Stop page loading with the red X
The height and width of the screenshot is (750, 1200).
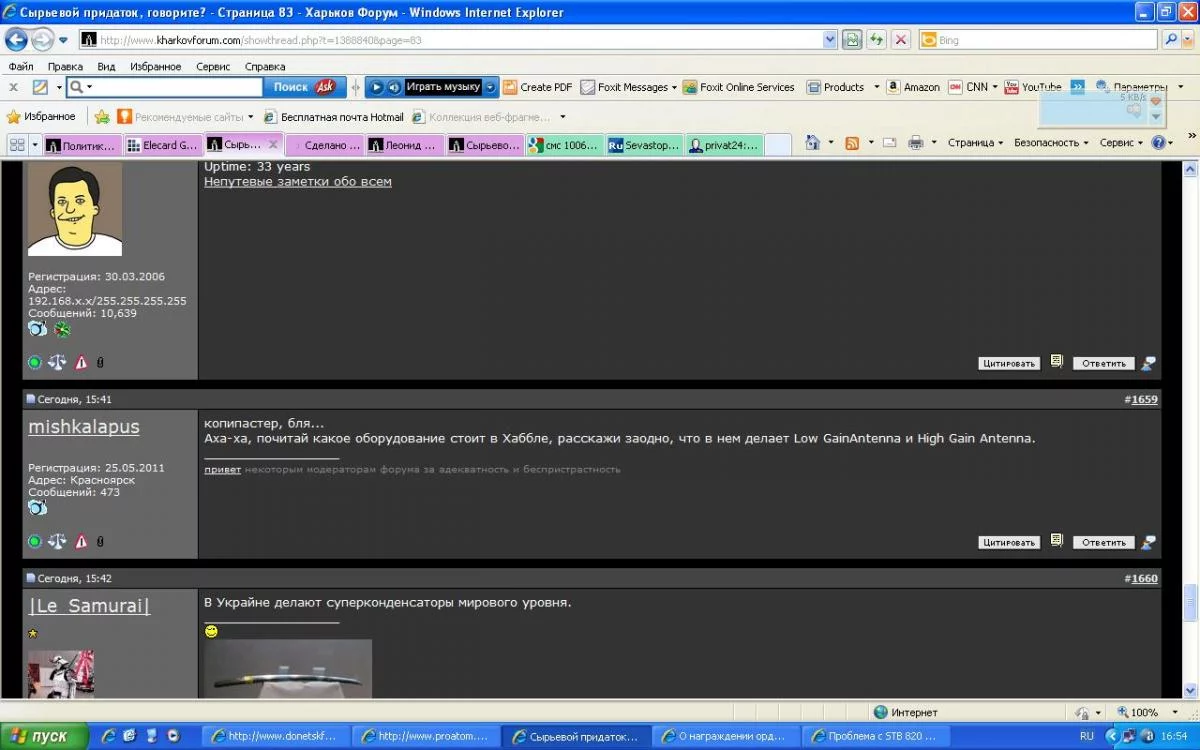click(x=900, y=40)
